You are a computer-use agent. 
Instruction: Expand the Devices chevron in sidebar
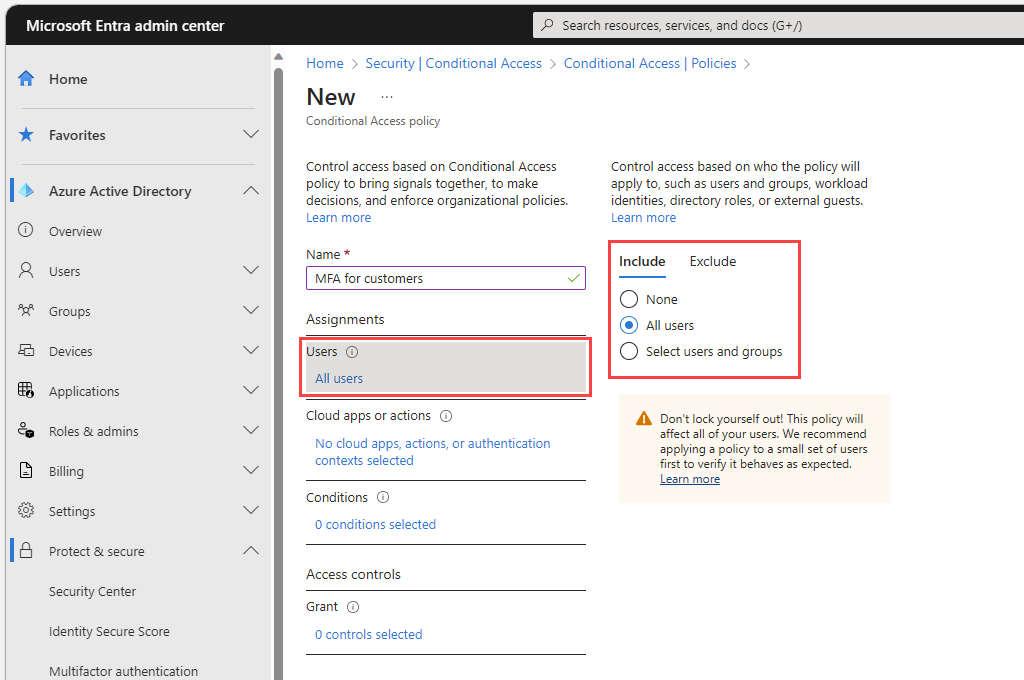coord(251,350)
